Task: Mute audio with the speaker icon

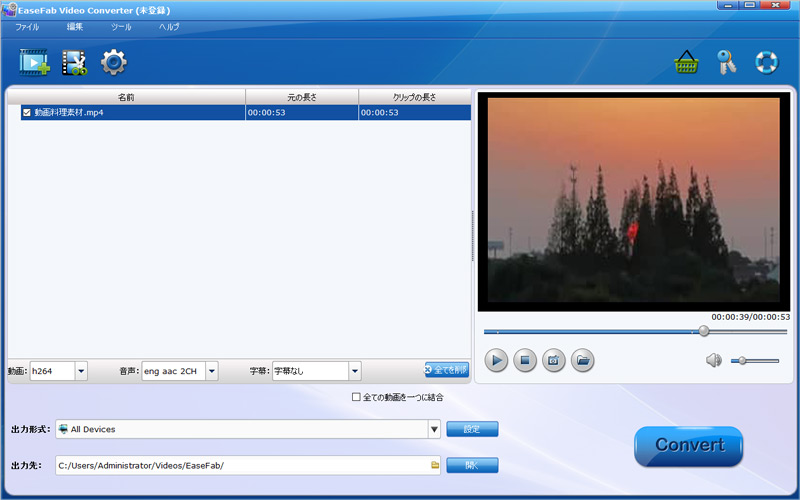Action: [714, 361]
